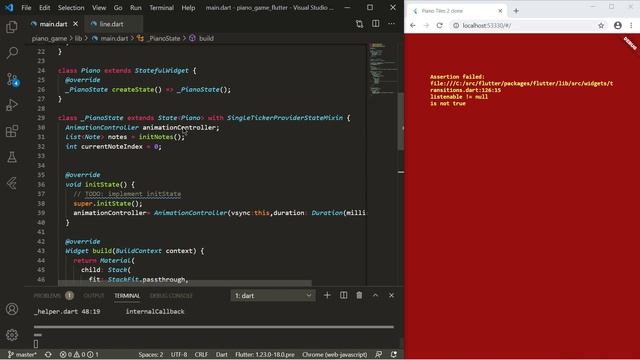Create a new terminal with plus icon
640x360 pixels.
[x=327, y=295]
